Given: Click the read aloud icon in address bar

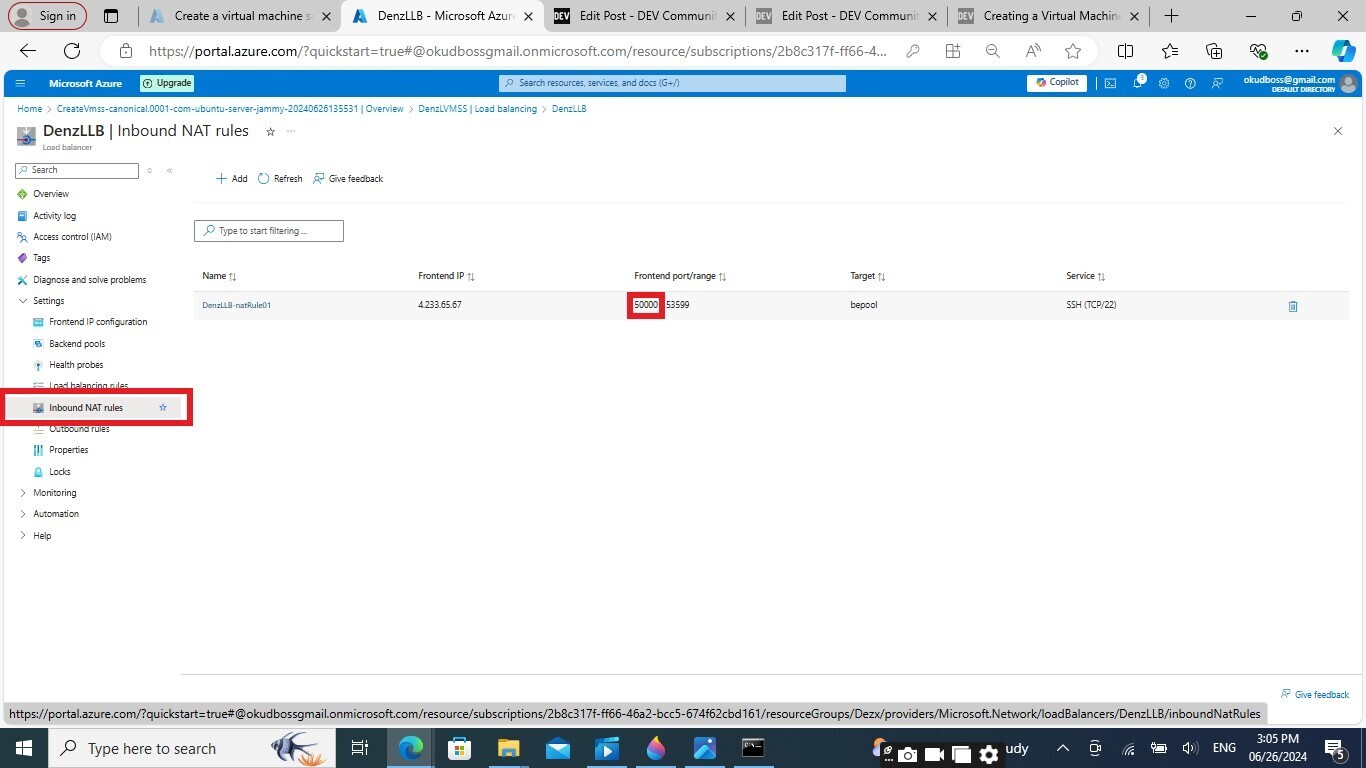Looking at the screenshot, I should [x=1033, y=51].
